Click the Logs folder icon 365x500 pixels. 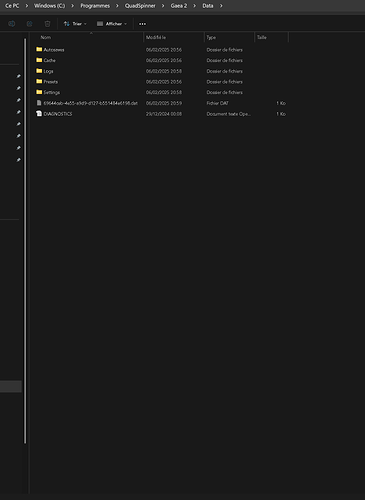[x=39, y=71]
